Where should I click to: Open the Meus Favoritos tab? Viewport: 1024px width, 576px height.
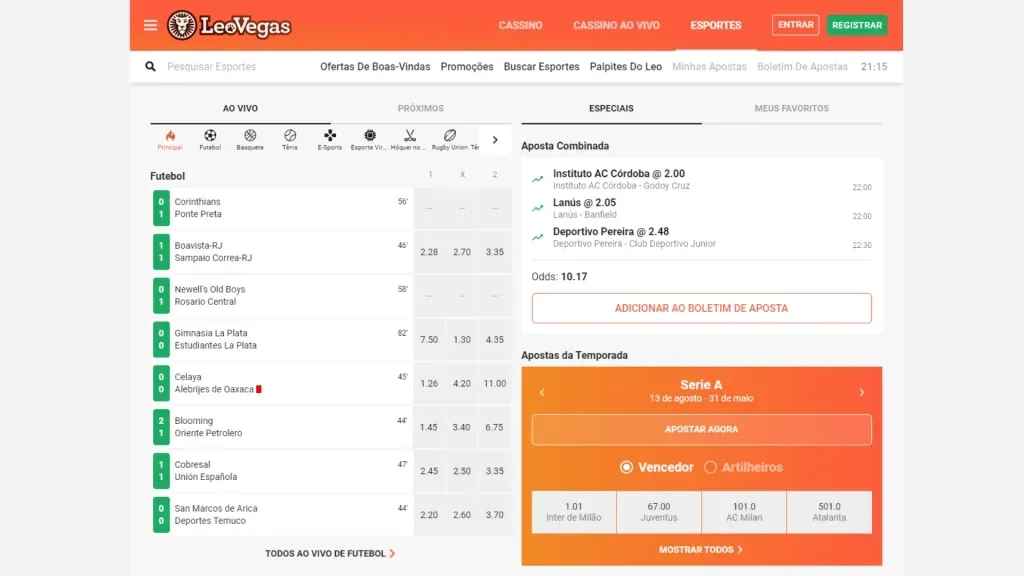(791, 108)
